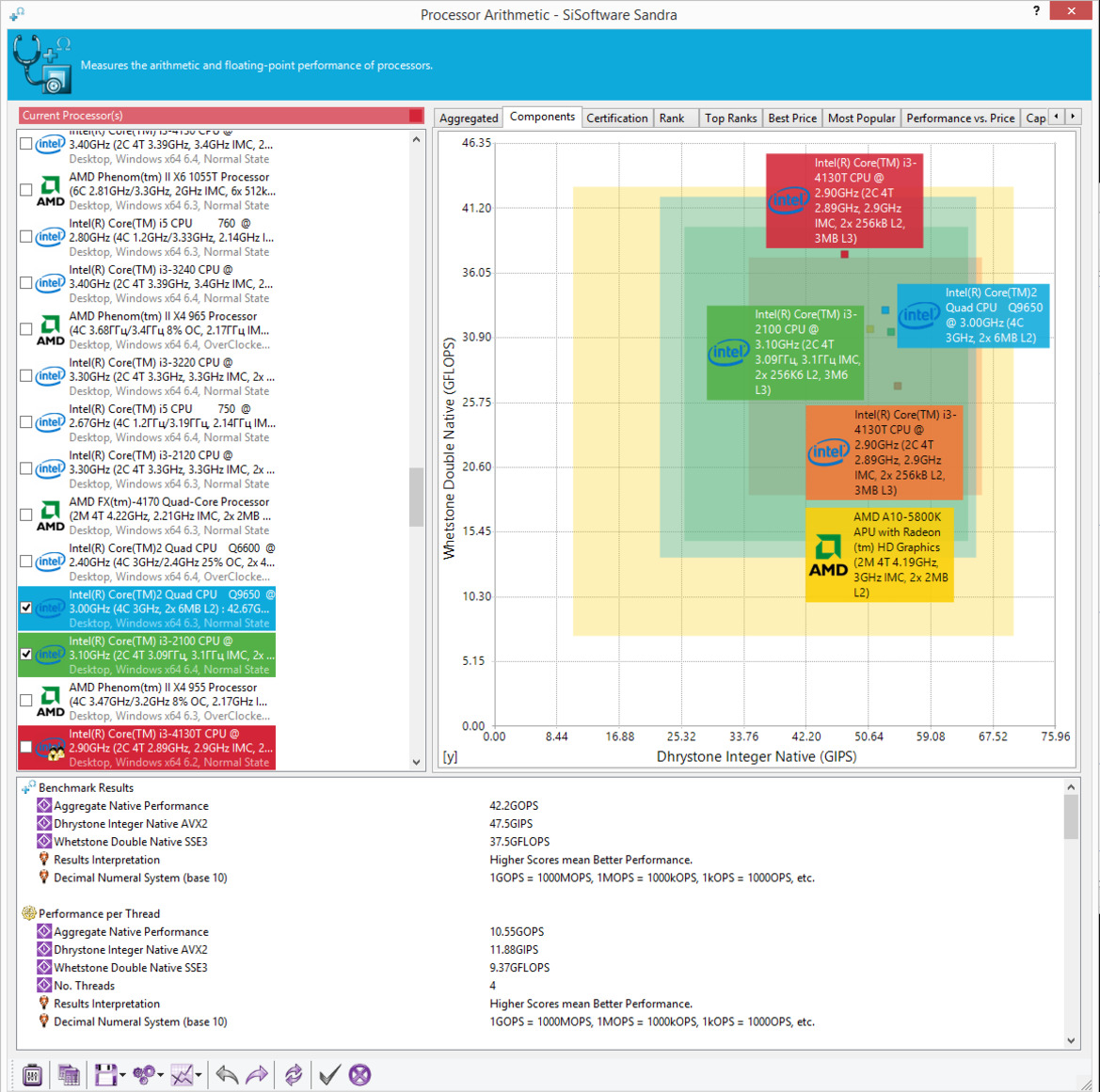Click the processor list scrollbar thumb

(416, 497)
